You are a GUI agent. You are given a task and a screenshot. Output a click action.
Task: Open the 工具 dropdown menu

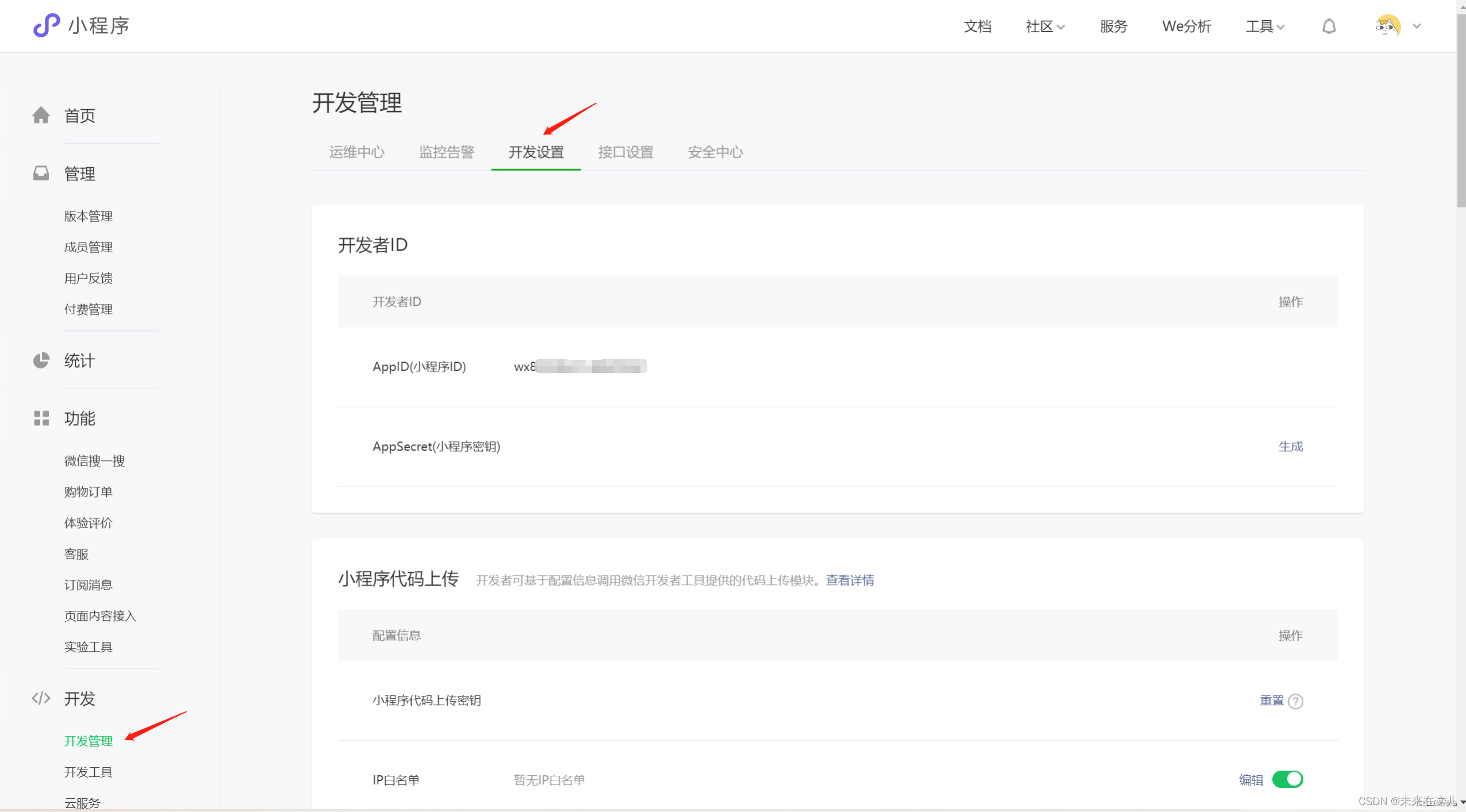pyautogui.click(x=1264, y=26)
